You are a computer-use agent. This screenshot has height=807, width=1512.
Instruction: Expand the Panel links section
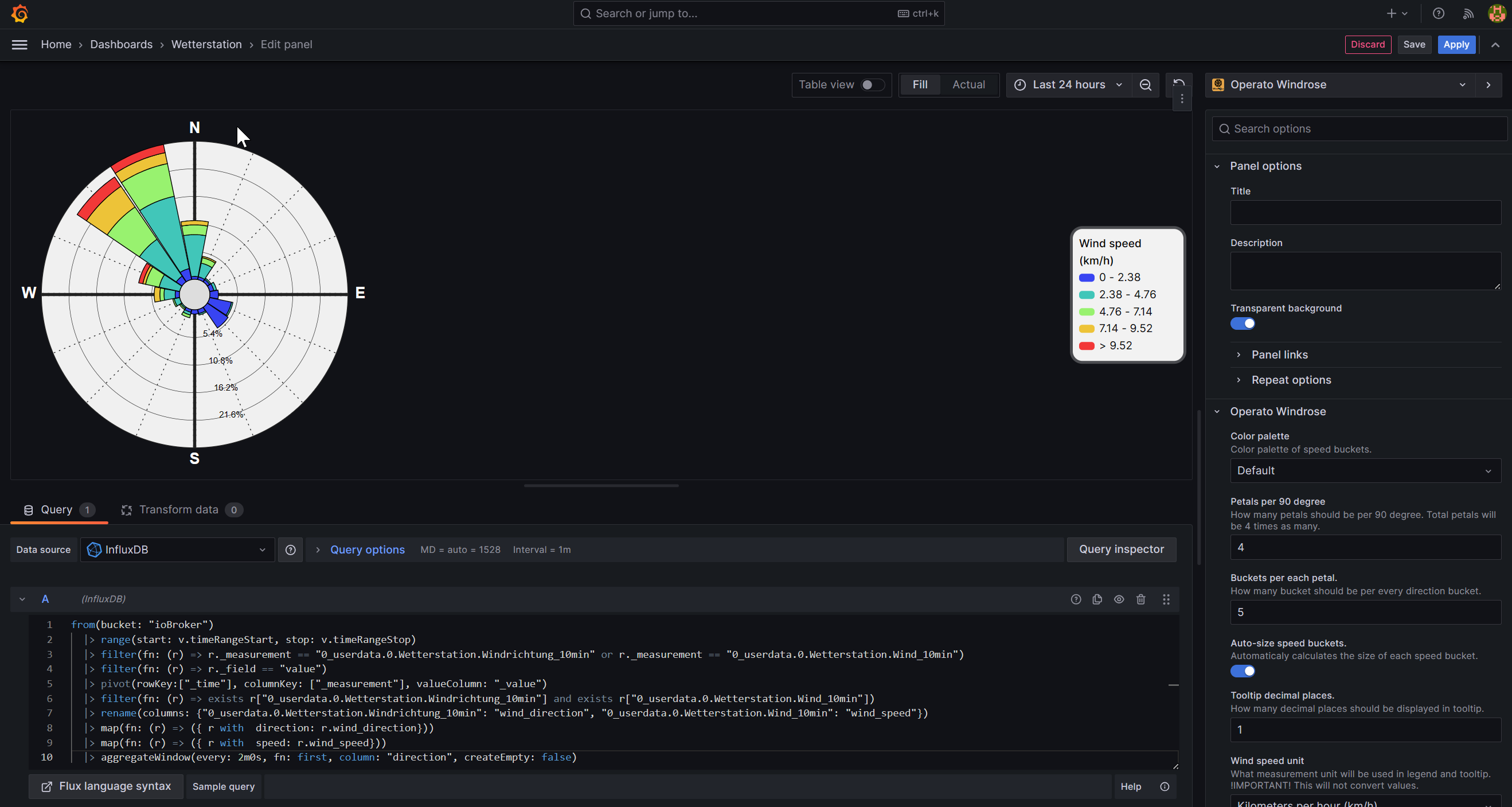1279,355
